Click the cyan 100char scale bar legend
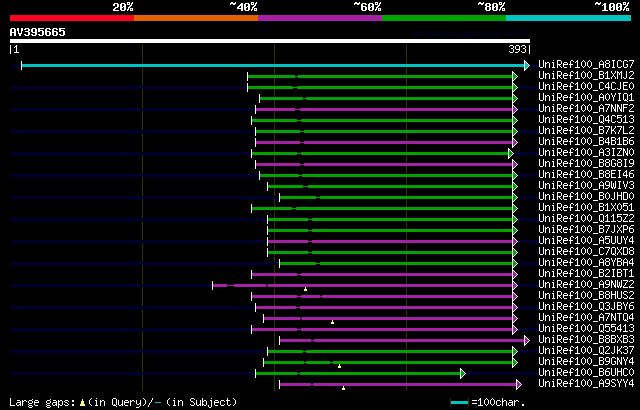Screen dimensions: 640x410 459,403
